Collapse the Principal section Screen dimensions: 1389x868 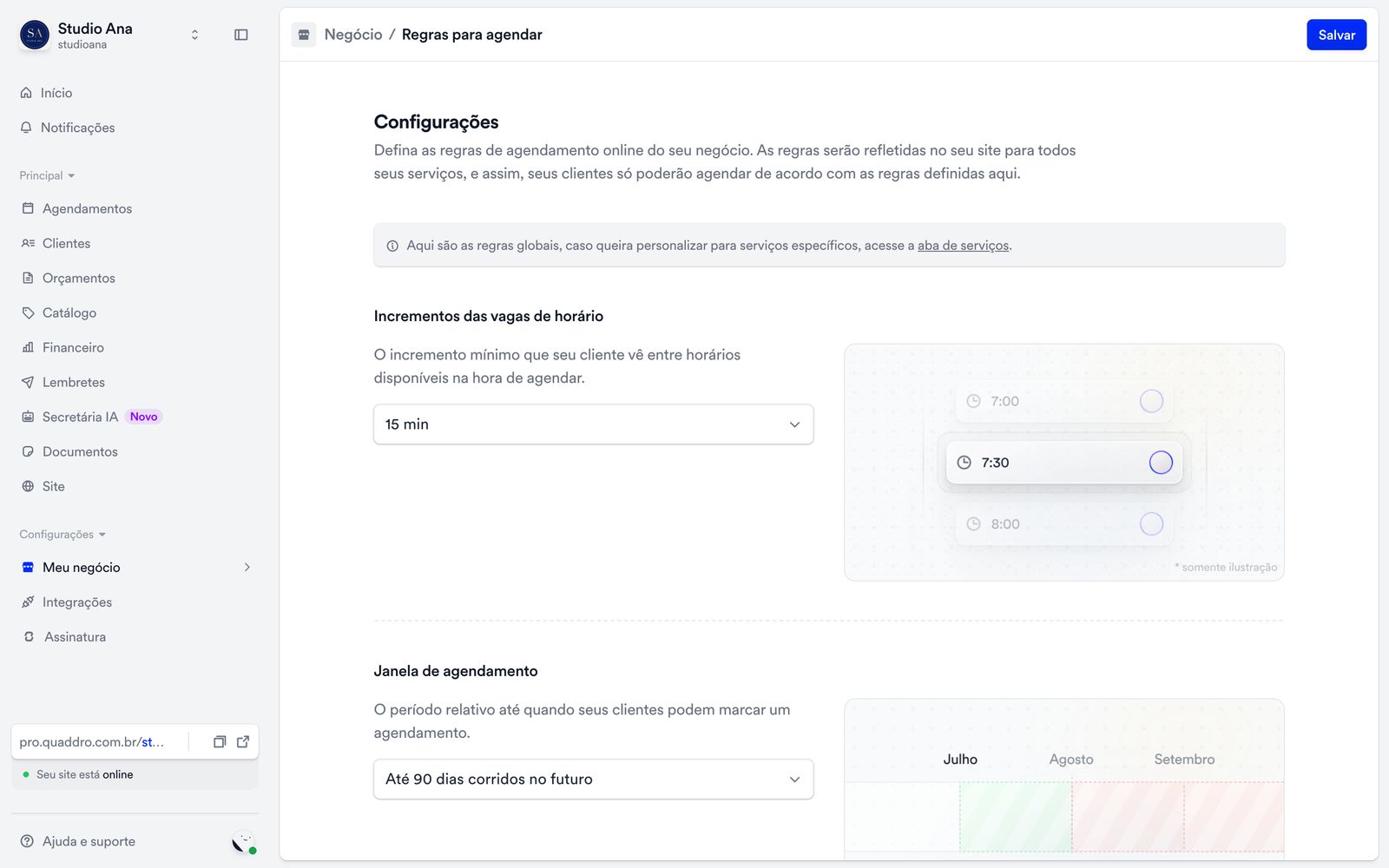47,175
